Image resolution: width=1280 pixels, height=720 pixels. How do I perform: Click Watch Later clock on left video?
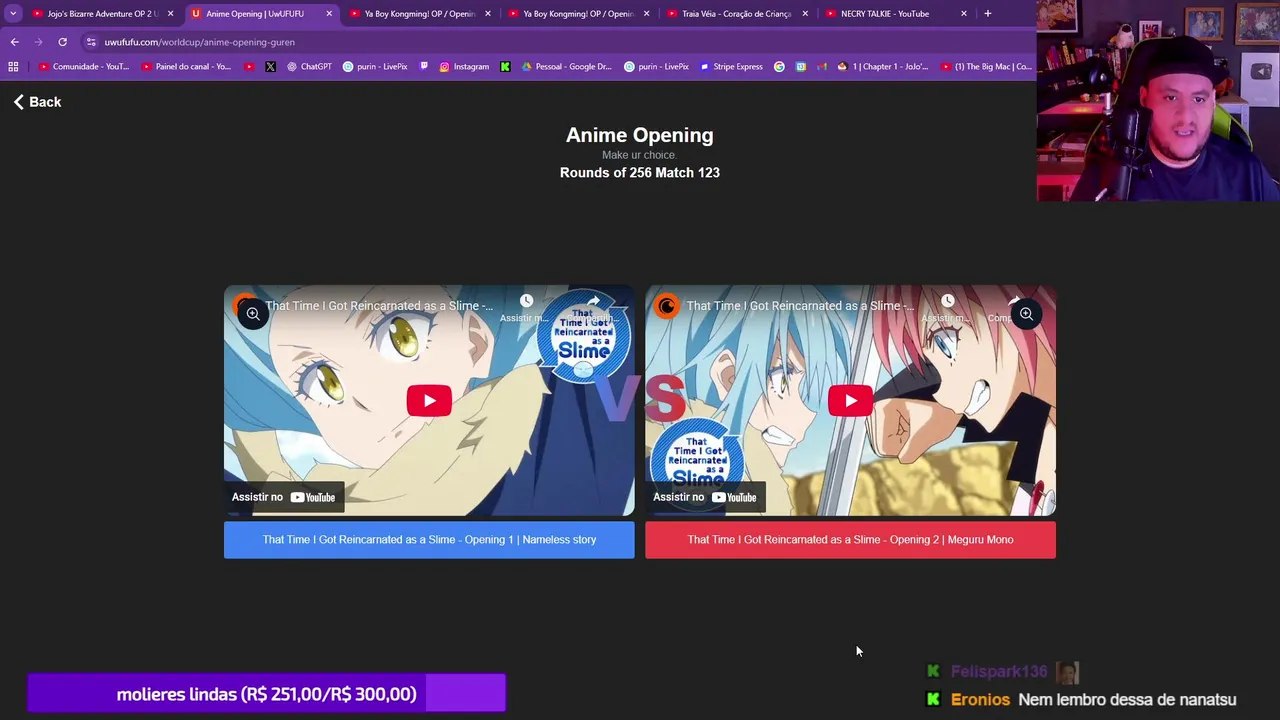click(x=526, y=301)
